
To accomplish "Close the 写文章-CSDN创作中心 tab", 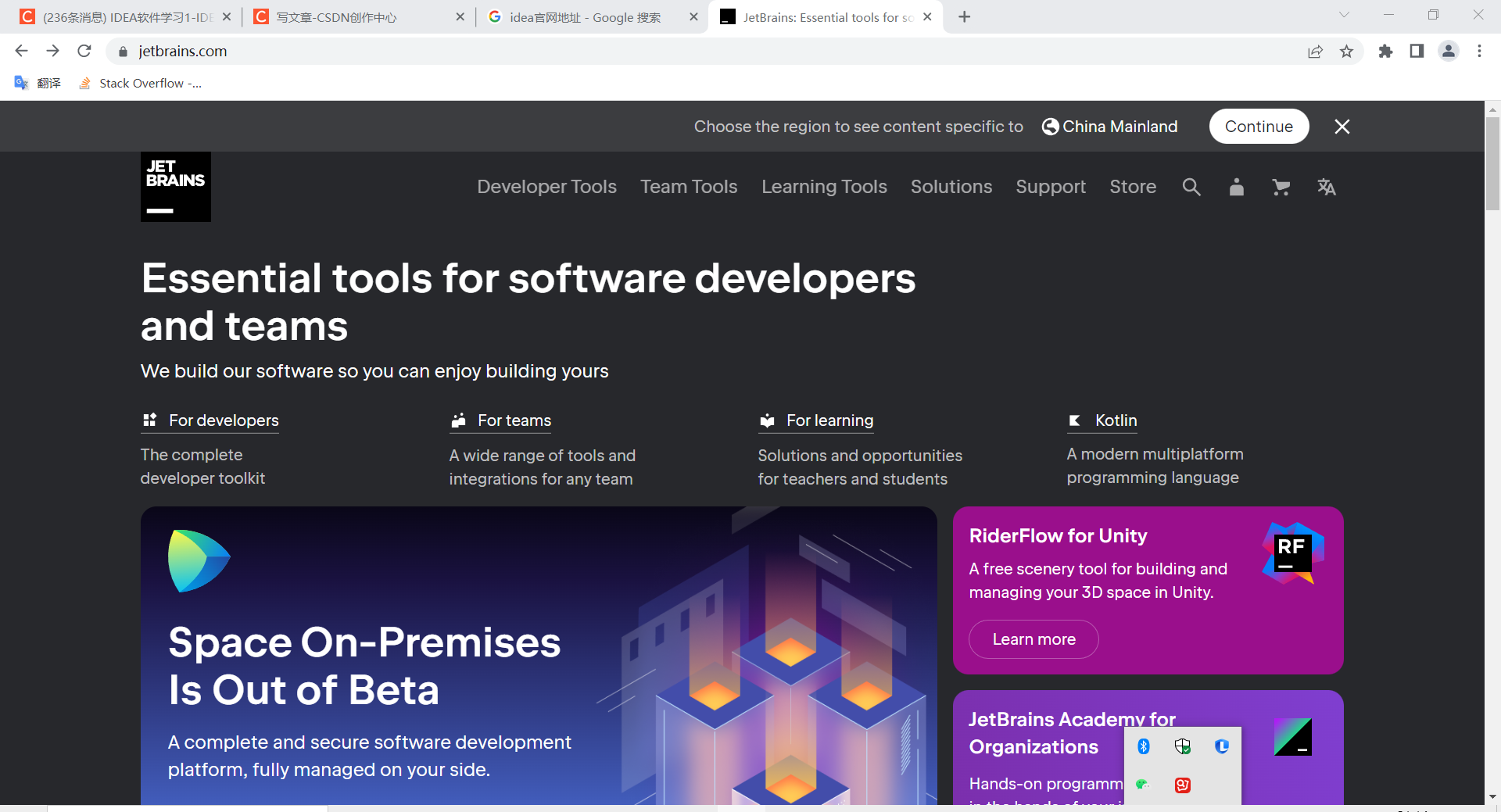I will pos(460,16).
